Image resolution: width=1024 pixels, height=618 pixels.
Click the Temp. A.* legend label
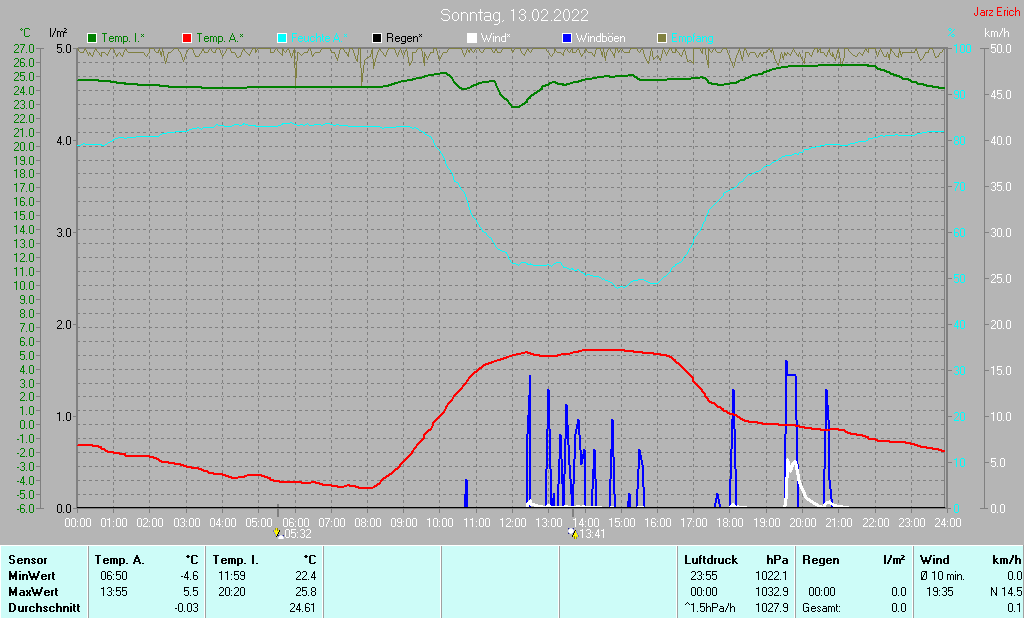pyautogui.click(x=220, y=38)
